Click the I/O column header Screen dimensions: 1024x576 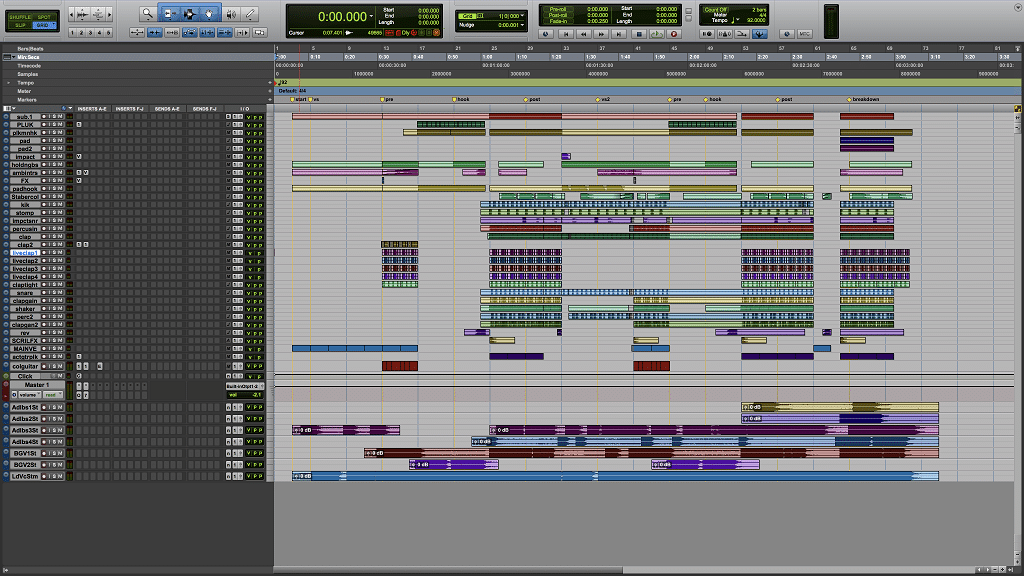pyautogui.click(x=245, y=108)
